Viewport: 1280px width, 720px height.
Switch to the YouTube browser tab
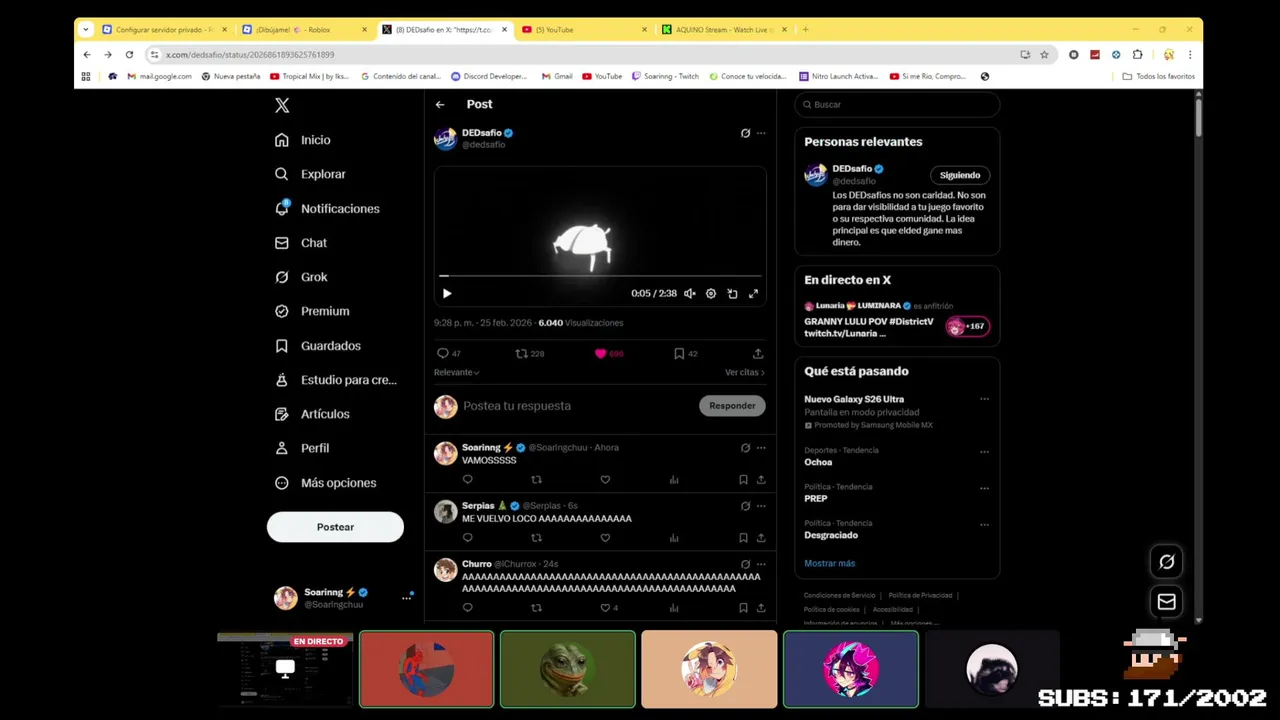585,30
